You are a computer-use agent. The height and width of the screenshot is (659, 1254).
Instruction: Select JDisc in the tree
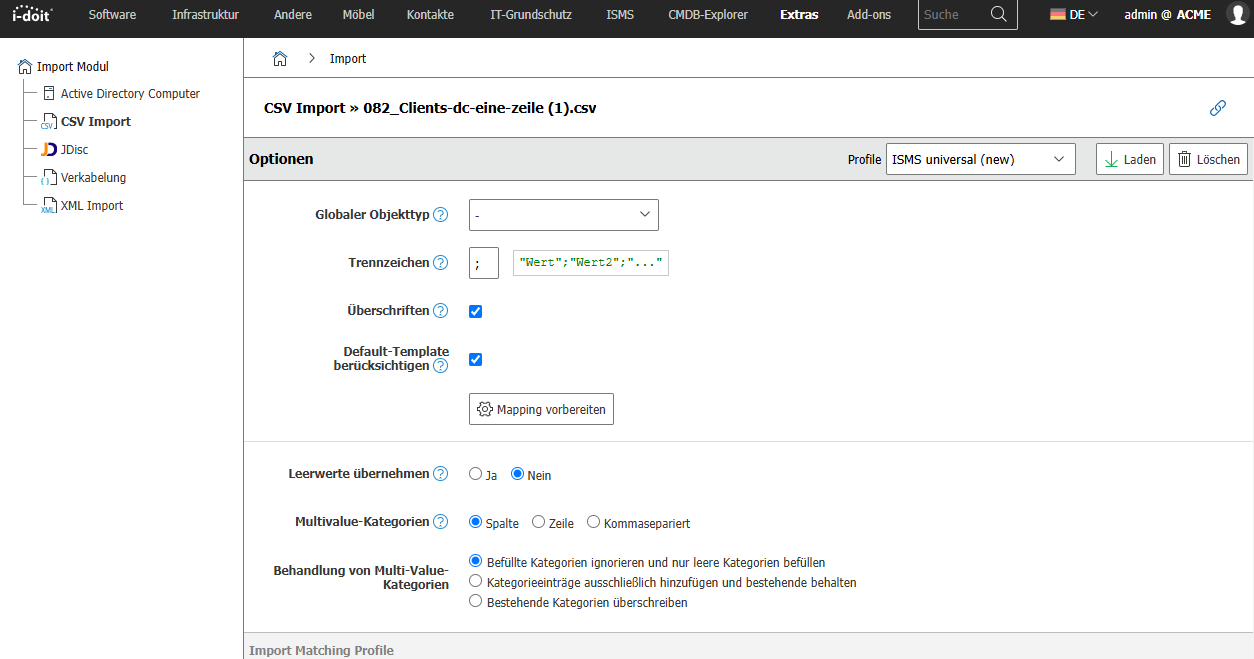pyautogui.click(x=75, y=150)
